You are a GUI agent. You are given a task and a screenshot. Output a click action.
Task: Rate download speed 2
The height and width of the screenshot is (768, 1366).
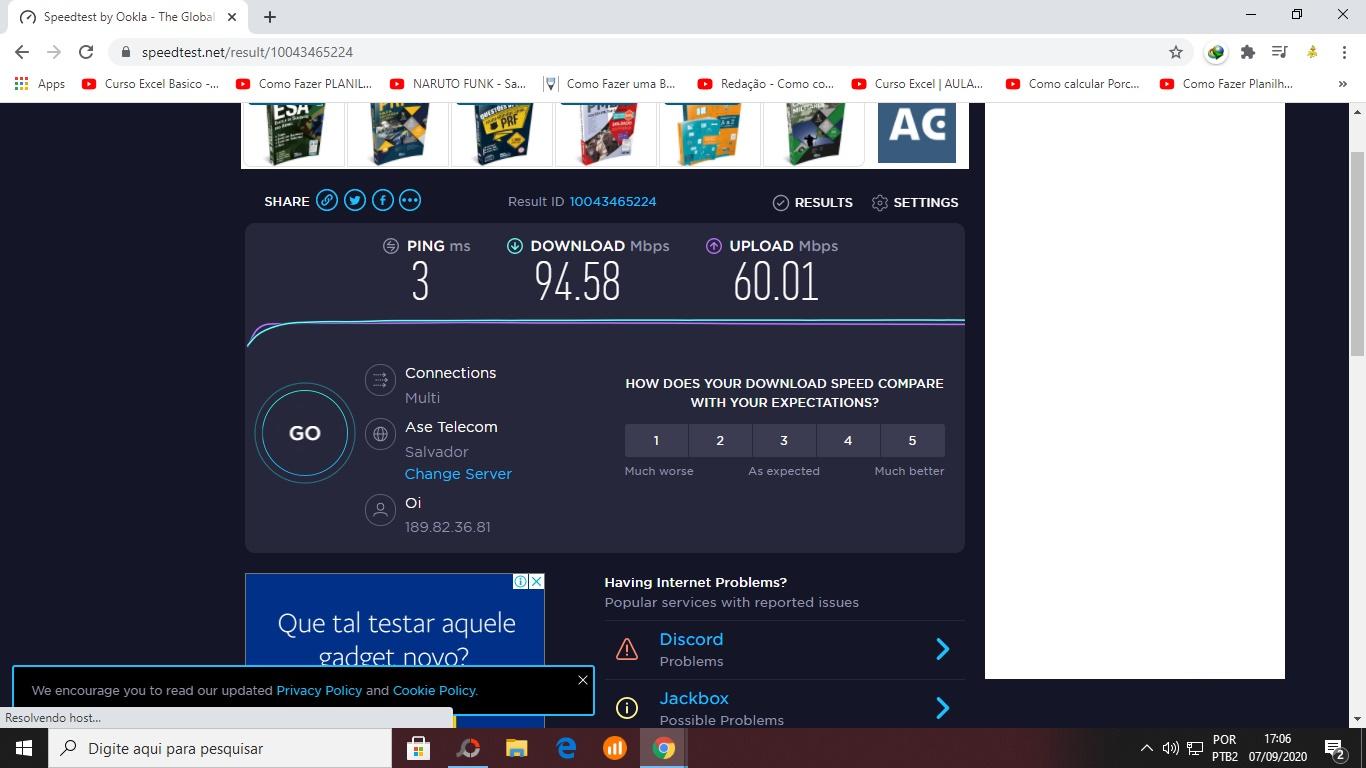[720, 440]
